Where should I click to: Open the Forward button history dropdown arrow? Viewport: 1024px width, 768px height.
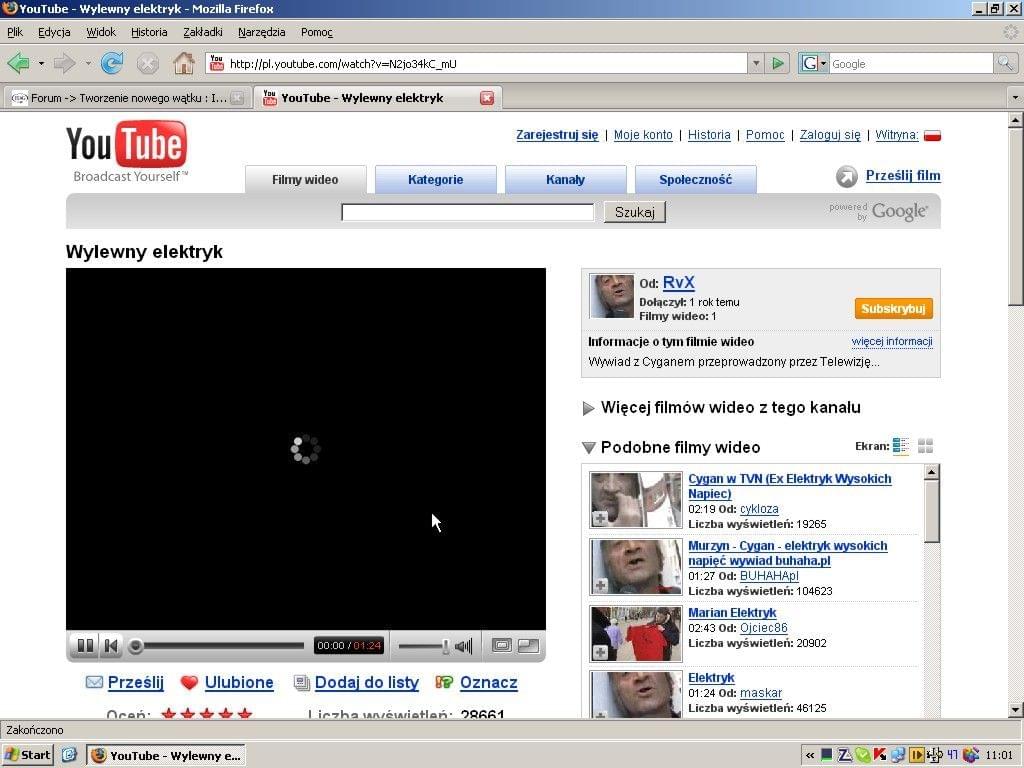88,63
